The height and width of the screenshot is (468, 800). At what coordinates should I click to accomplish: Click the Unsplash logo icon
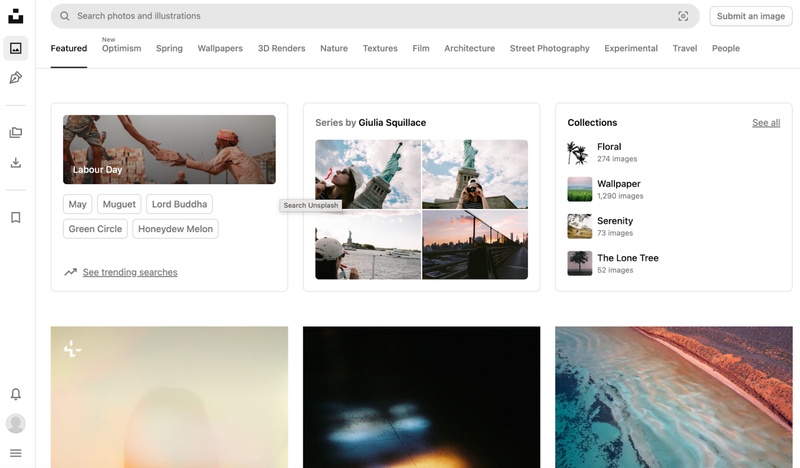[16, 16]
